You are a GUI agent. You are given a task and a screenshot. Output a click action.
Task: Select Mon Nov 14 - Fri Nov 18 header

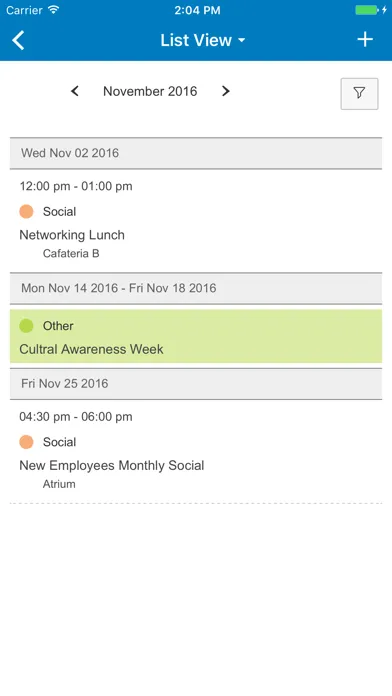click(x=196, y=288)
